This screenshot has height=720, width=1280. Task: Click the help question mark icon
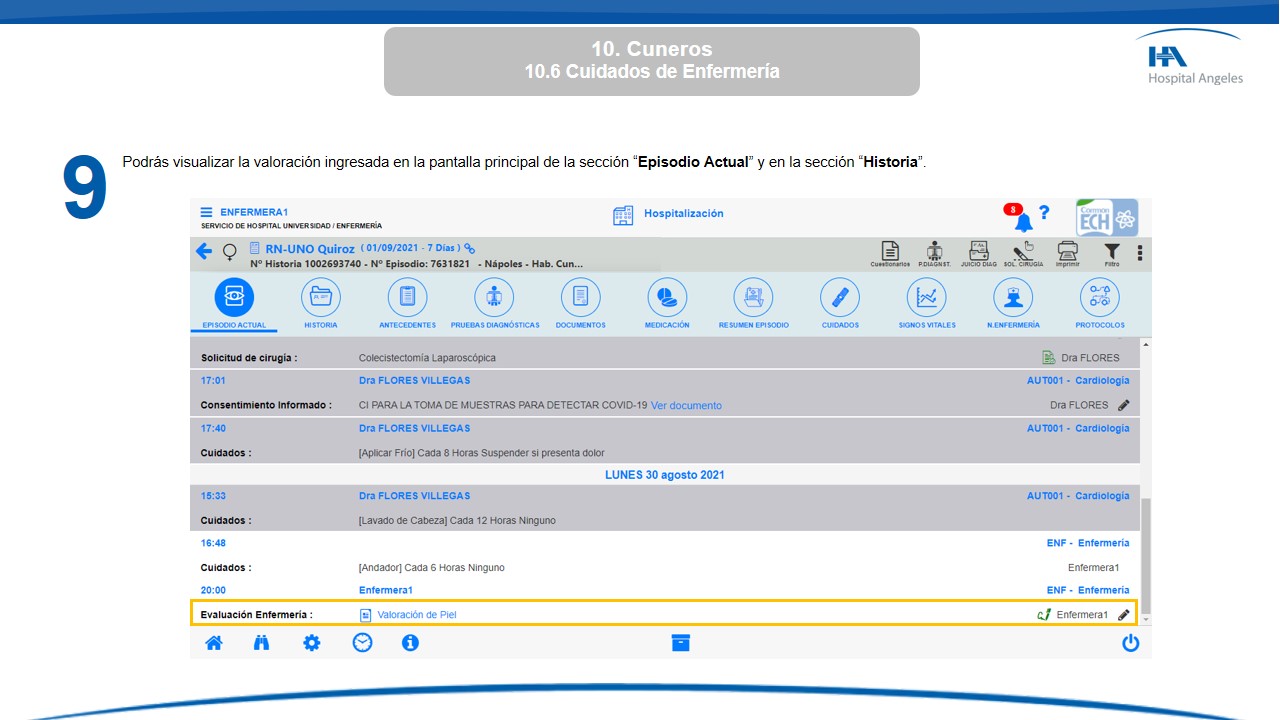tap(1044, 213)
